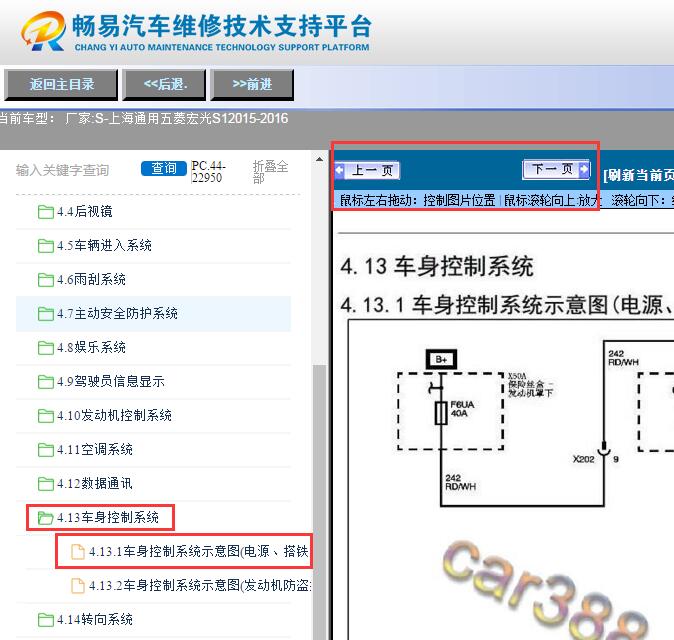
Task: Click the >>前进 forward button
Action: point(252,85)
